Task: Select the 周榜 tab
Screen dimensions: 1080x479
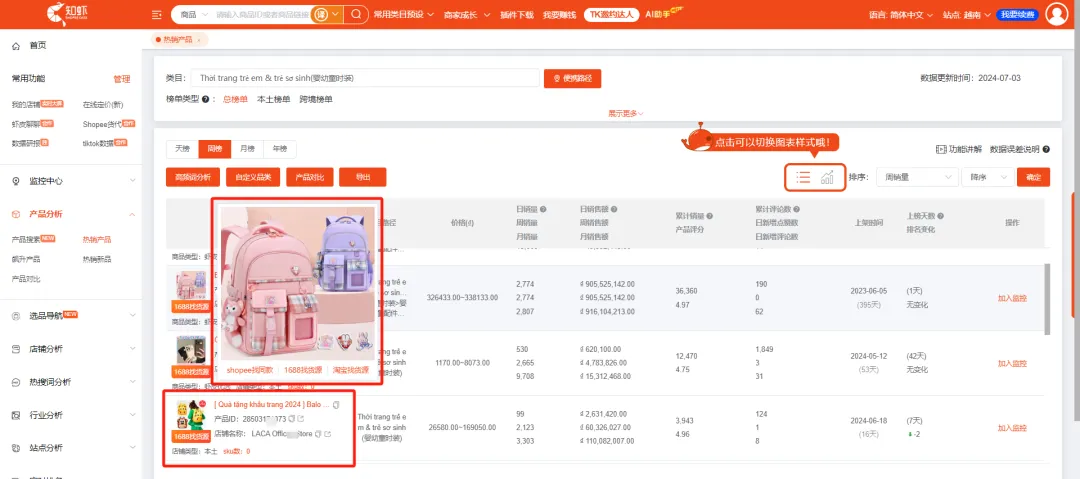Action: [x=214, y=149]
